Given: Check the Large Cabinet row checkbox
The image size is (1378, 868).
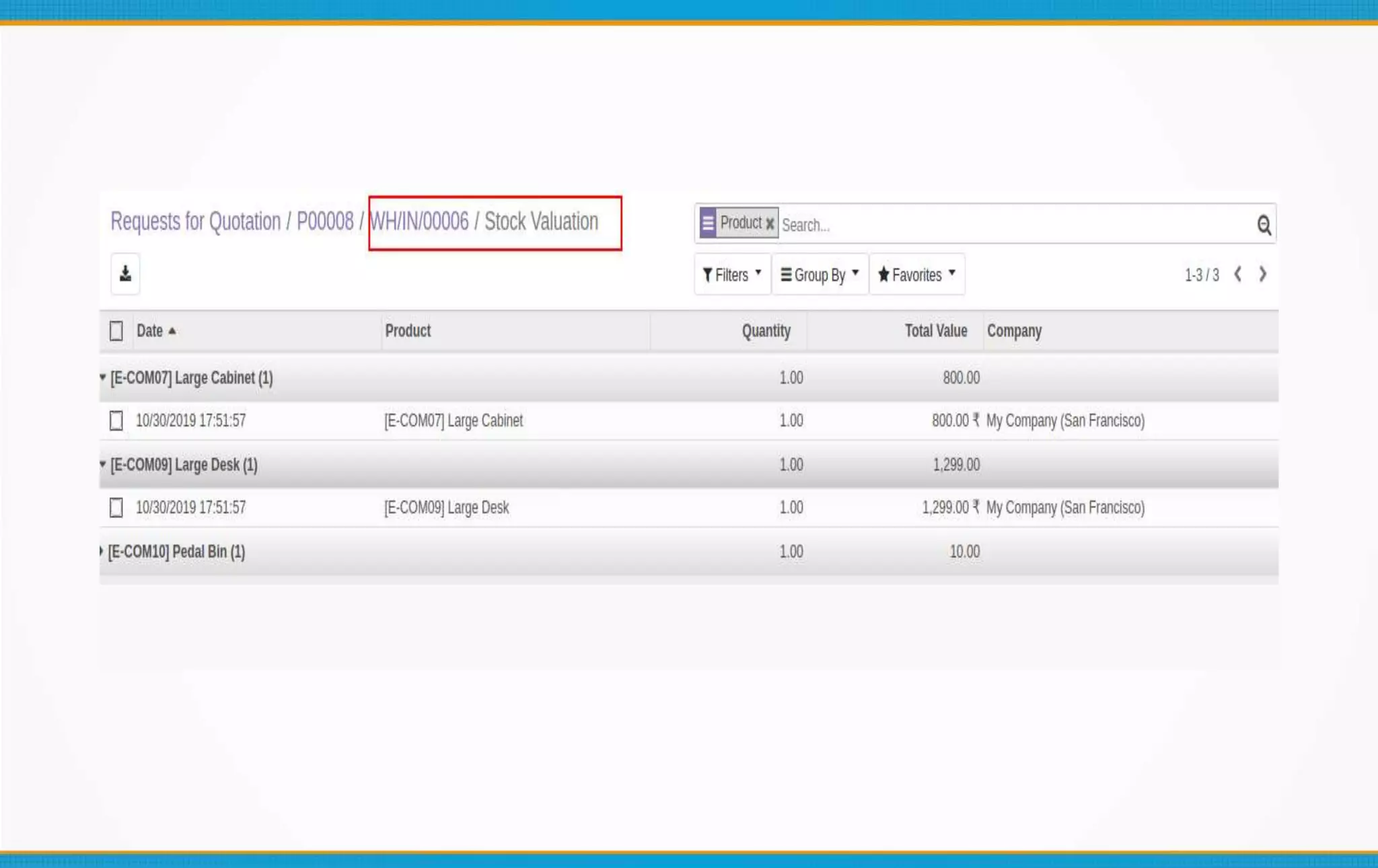Looking at the screenshot, I should pos(116,421).
